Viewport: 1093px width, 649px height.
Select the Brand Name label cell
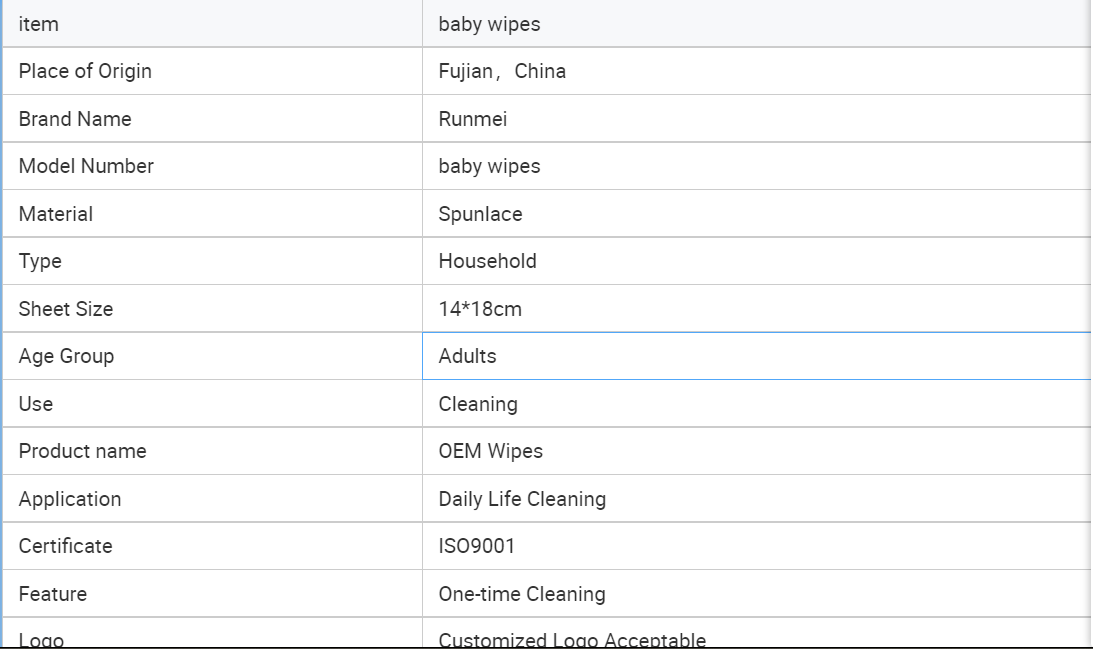click(x=75, y=119)
